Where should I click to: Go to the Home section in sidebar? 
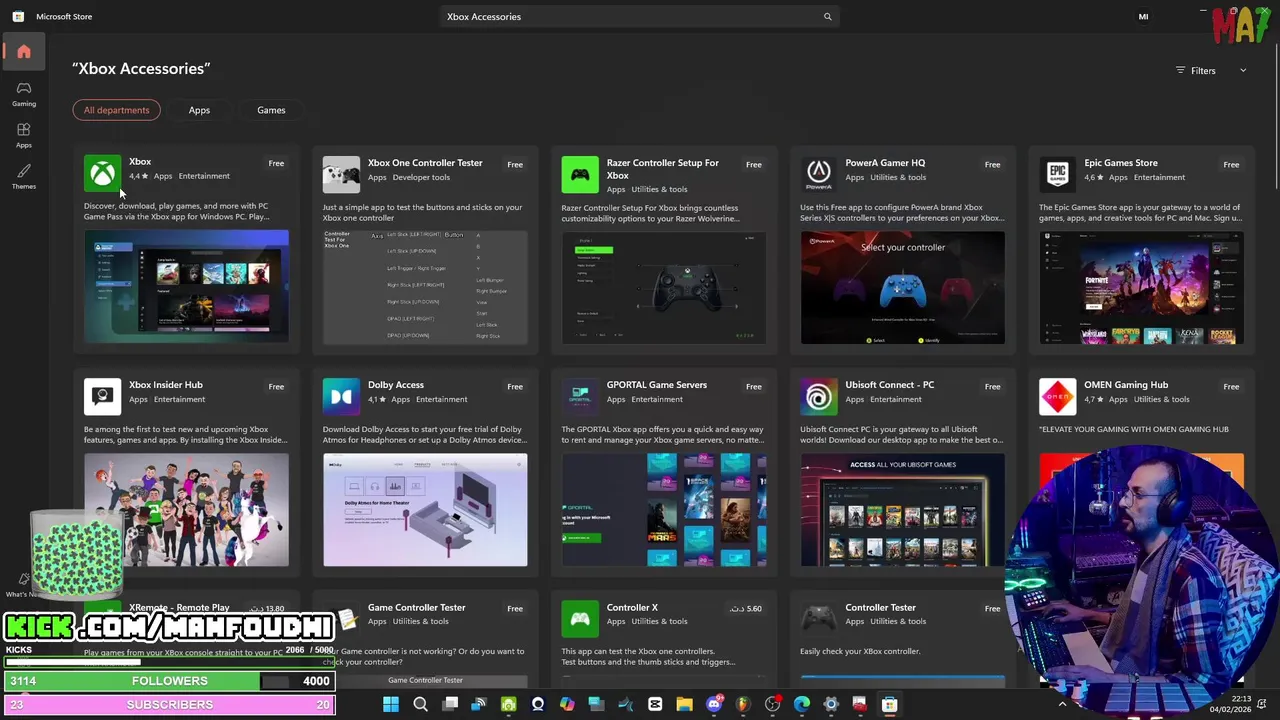(x=23, y=52)
